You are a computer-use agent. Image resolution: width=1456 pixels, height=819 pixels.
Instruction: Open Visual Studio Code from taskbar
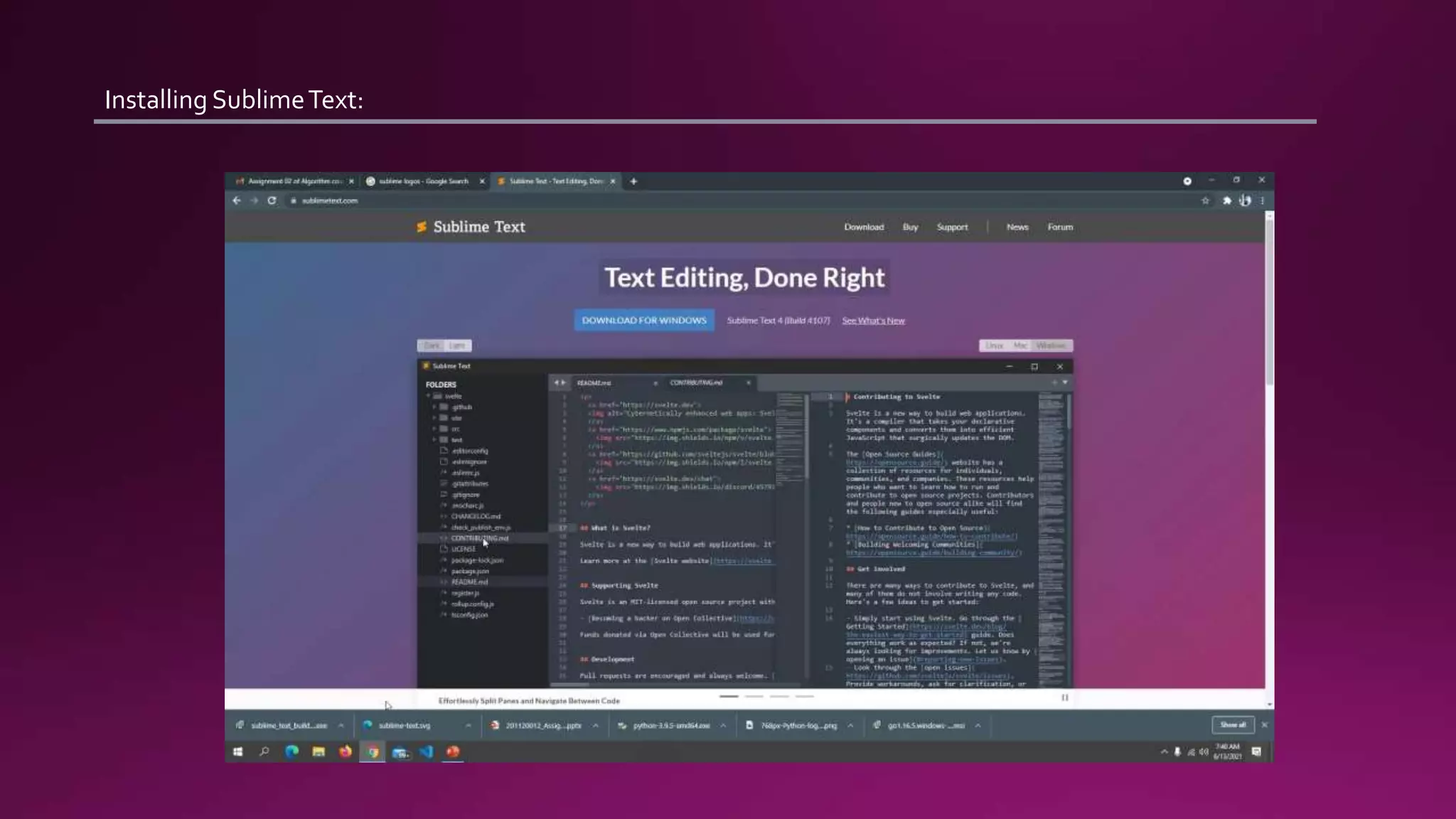[x=427, y=751]
